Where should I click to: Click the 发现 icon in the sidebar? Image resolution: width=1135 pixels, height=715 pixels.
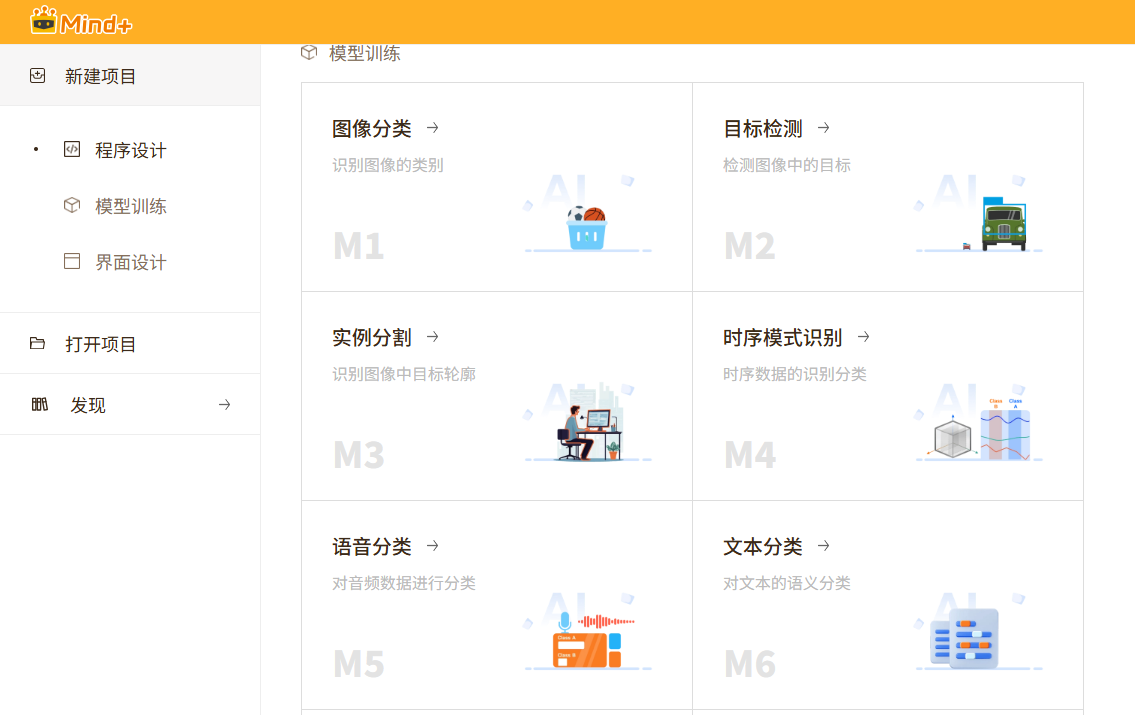tap(40, 404)
